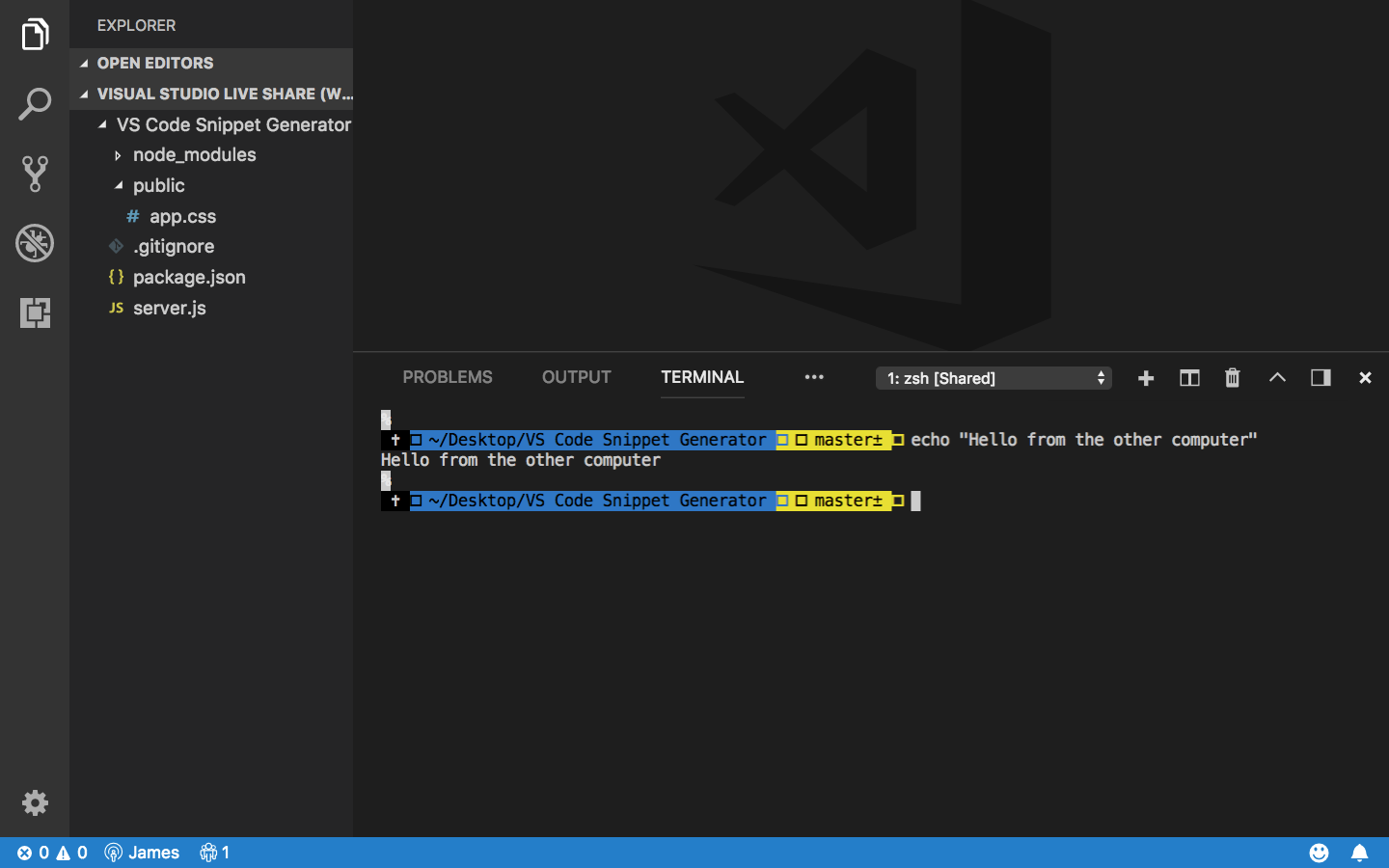Open the package.json file
The width and height of the screenshot is (1389, 868).
[211, 277]
